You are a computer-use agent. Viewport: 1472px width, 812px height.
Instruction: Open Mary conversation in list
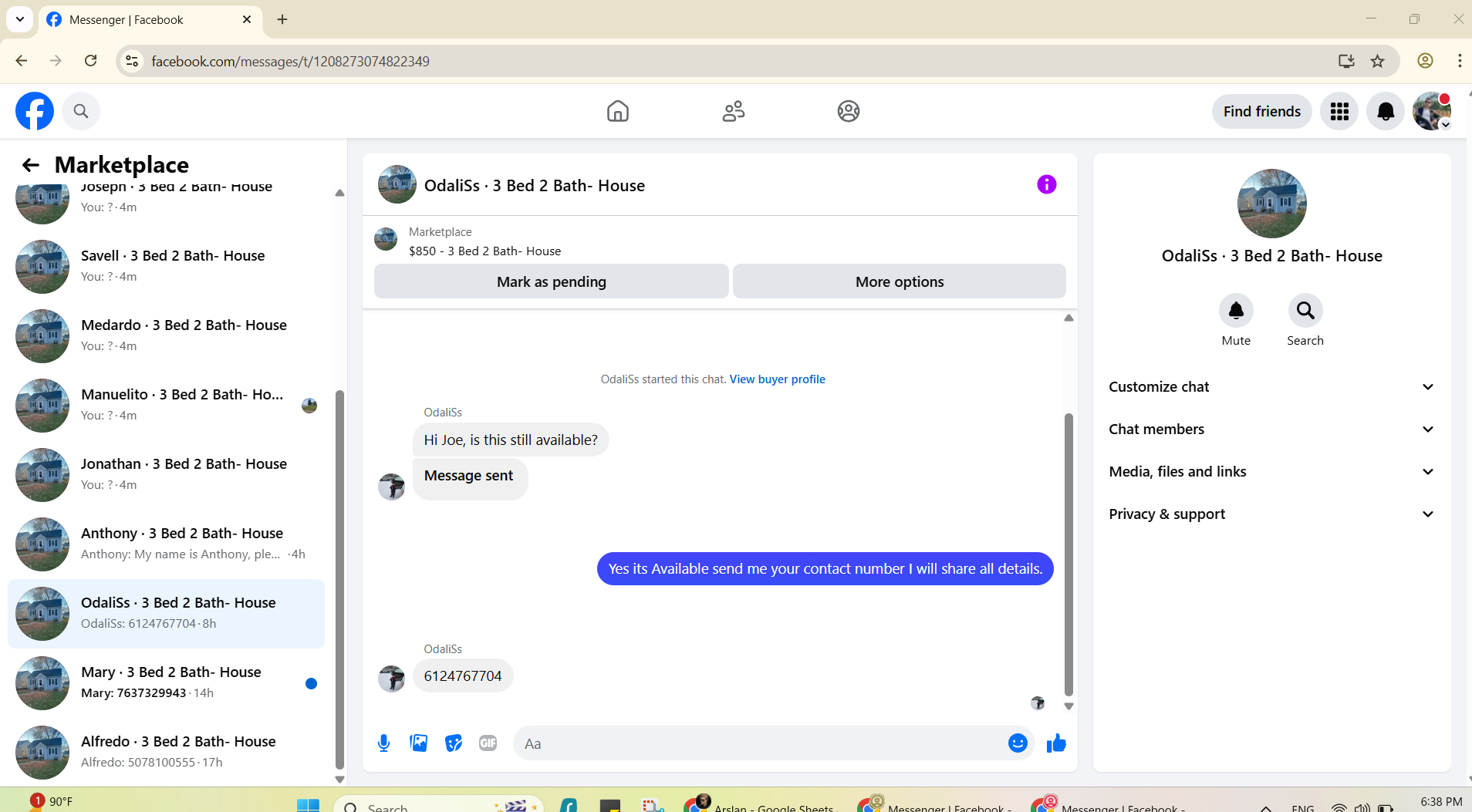166,683
